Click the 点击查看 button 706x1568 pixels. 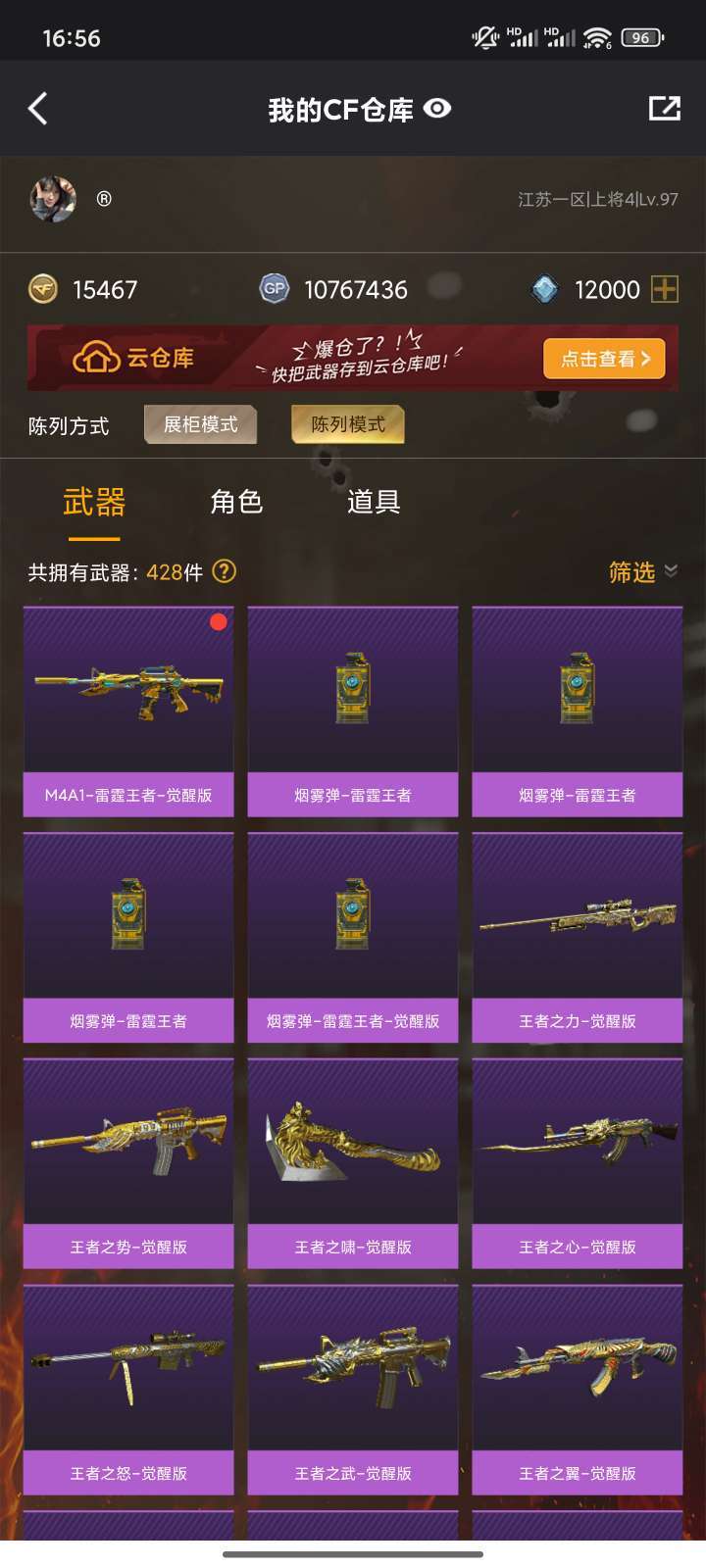click(x=605, y=359)
